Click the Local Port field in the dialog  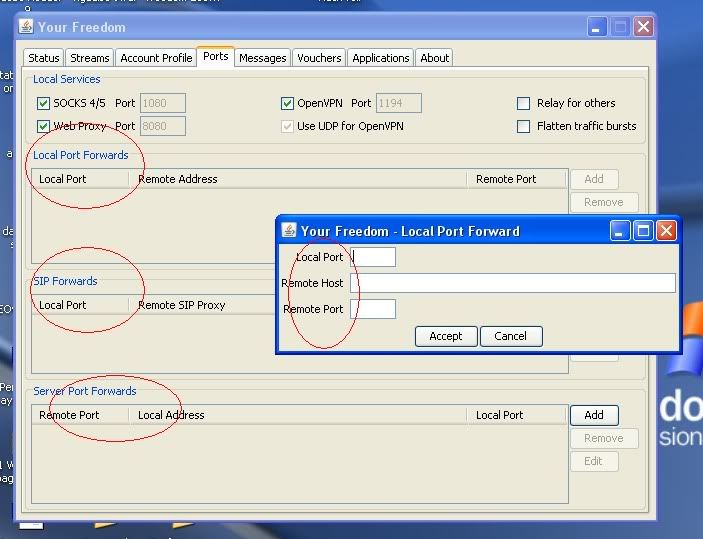click(x=373, y=257)
